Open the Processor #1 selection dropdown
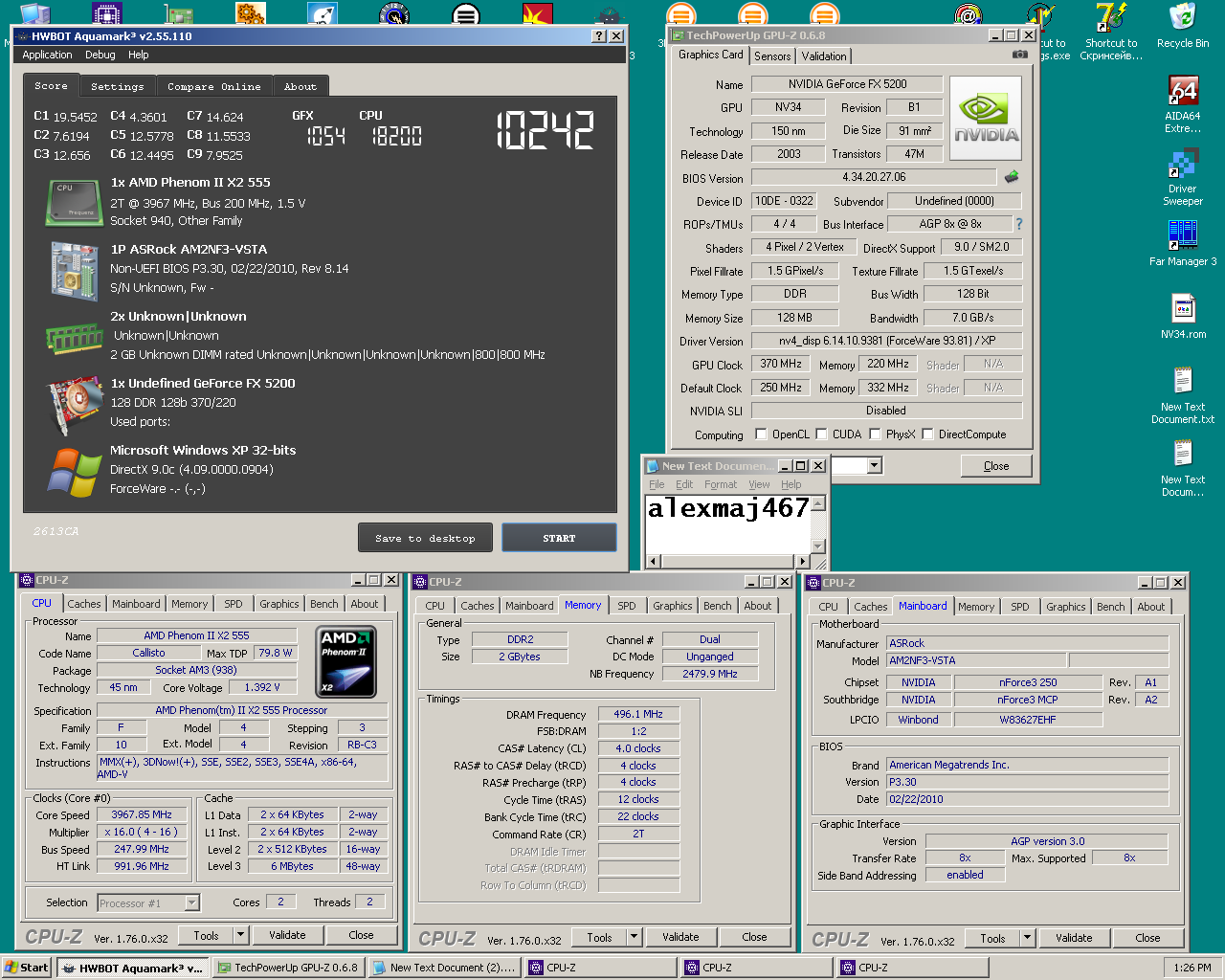This screenshot has height=980, width=1225. click(x=191, y=902)
